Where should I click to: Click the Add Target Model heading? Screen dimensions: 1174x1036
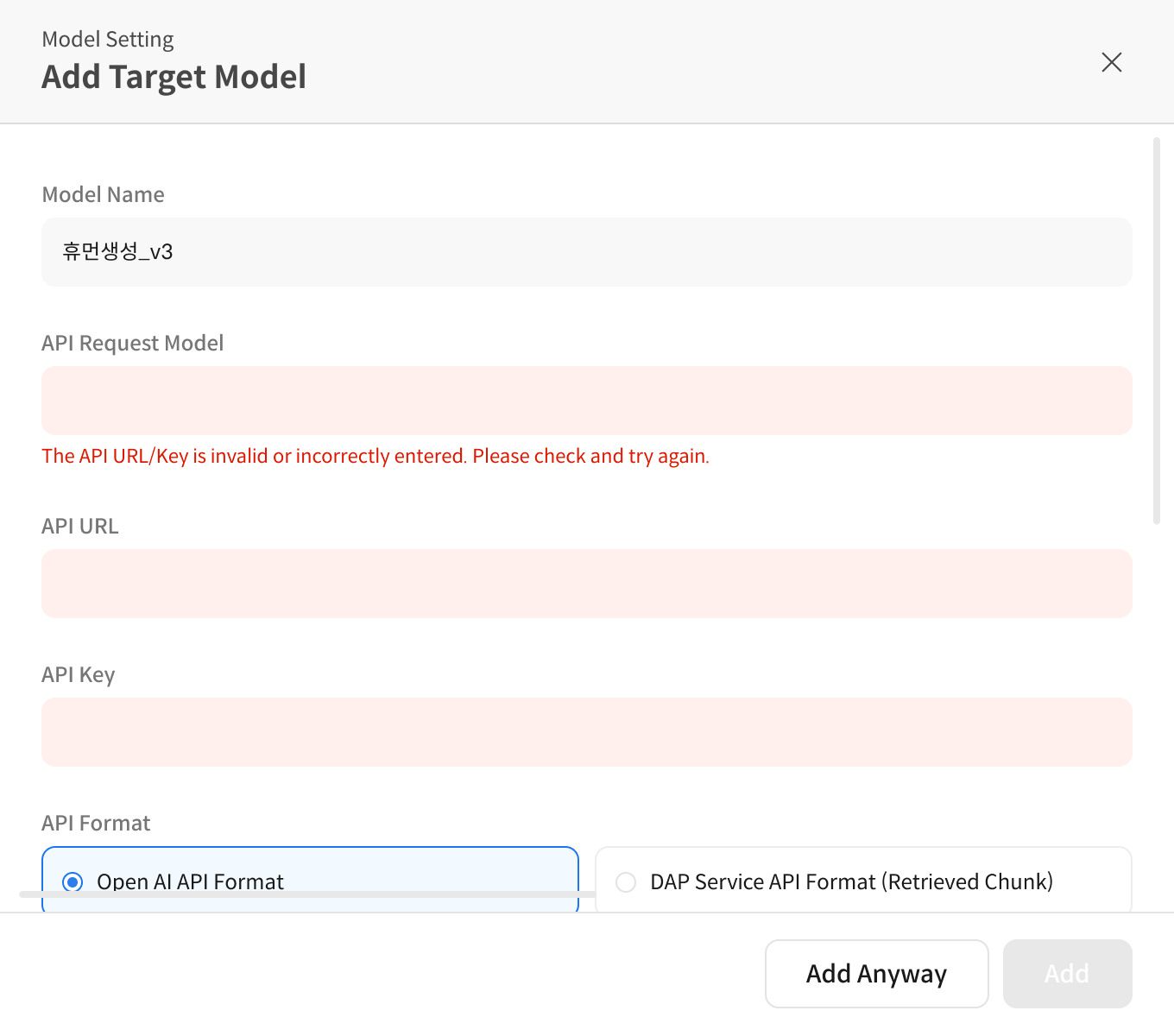(174, 77)
